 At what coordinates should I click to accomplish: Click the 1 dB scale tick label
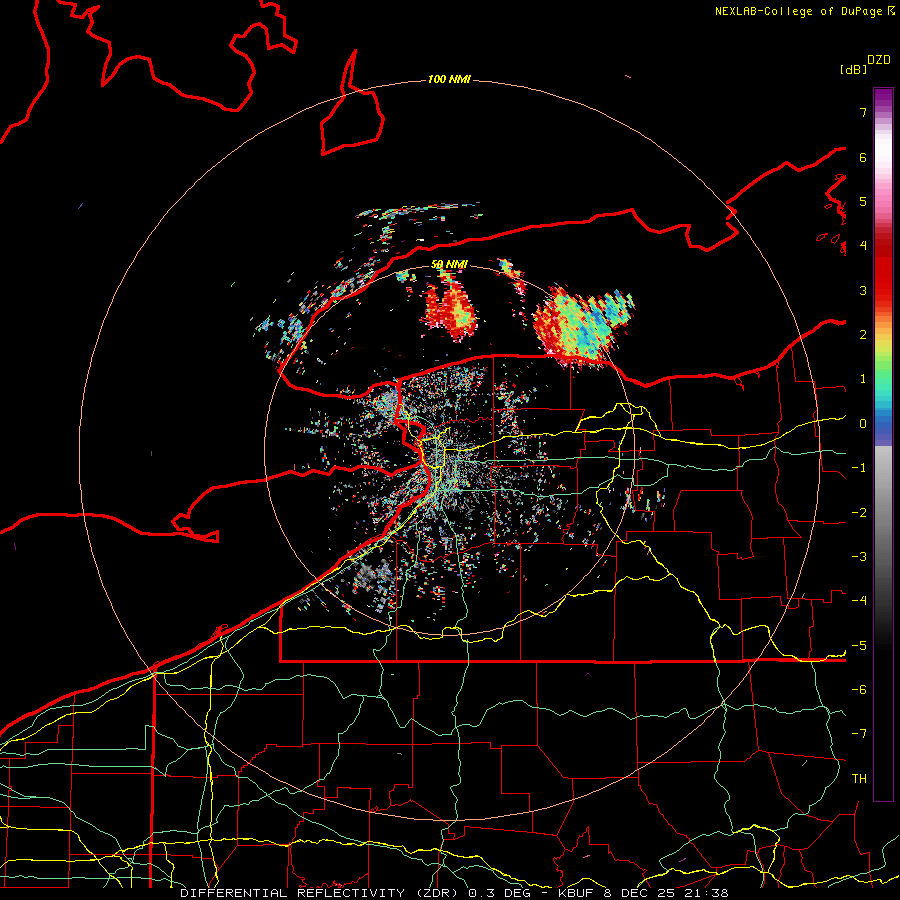[x=863, y=379]
